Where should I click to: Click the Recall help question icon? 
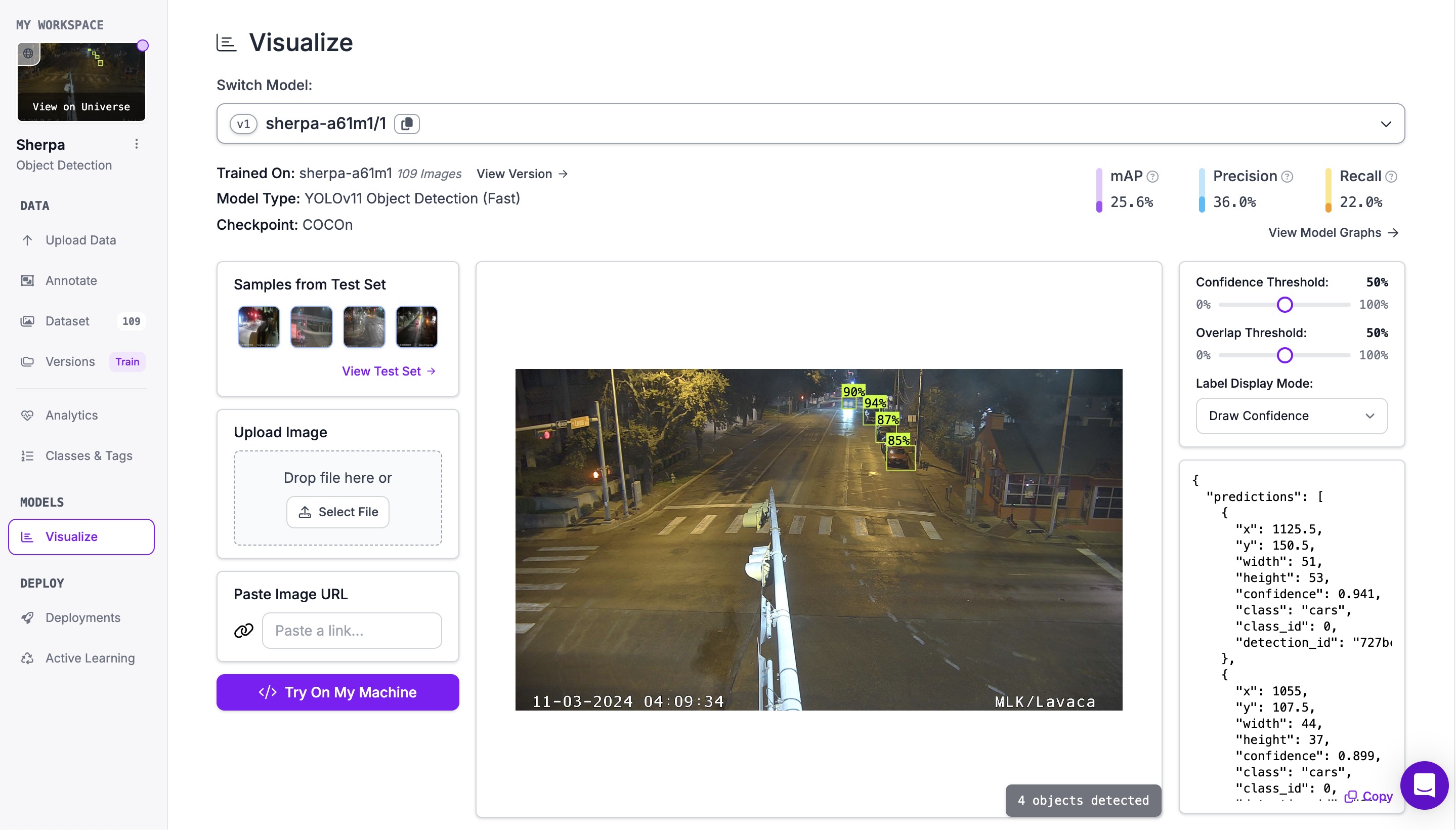(1390, 177)
